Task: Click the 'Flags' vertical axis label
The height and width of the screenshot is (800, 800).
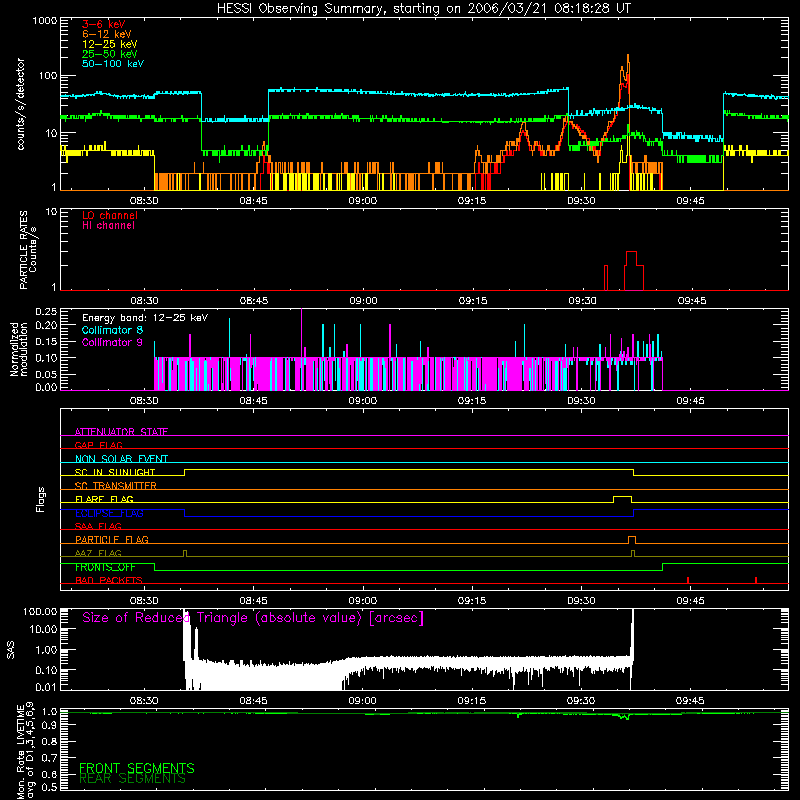Action: tap(41, 499)
